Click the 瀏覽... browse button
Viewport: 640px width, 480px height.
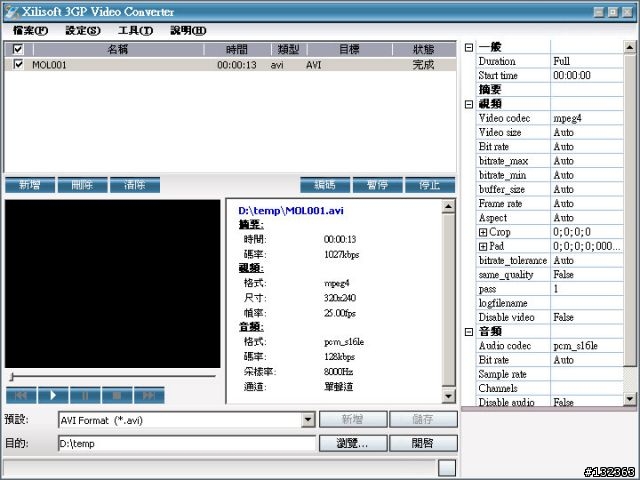pyautogui.click(x=353, y=443)
